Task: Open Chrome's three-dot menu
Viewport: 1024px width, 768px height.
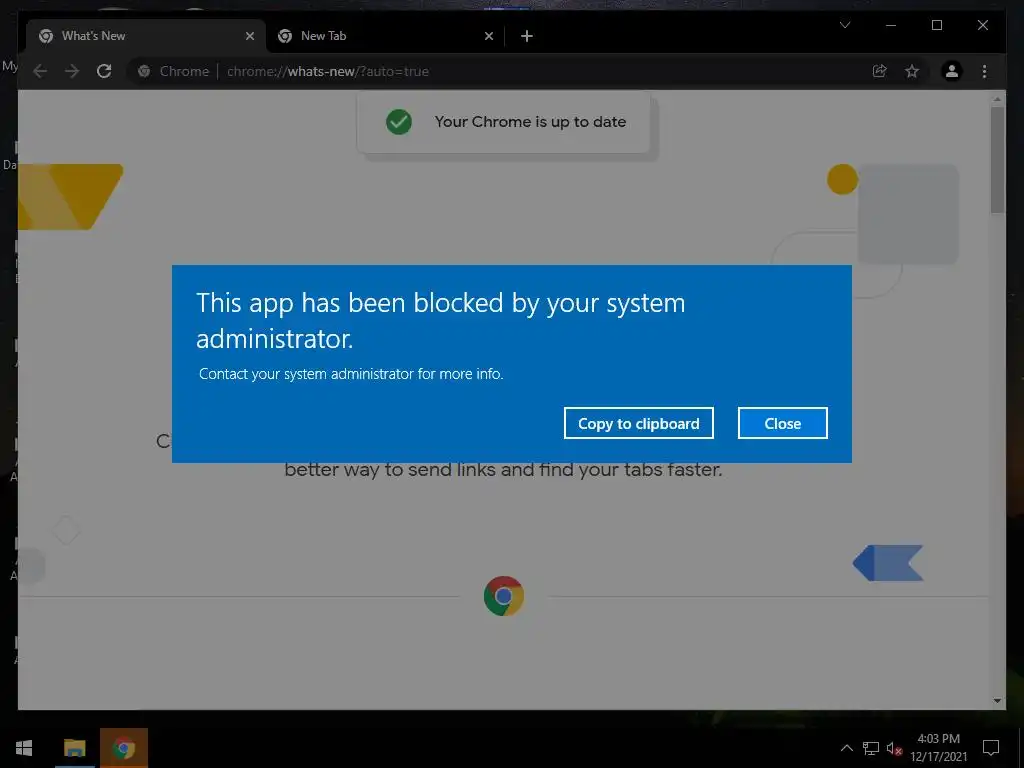Action: coord(984,71)
